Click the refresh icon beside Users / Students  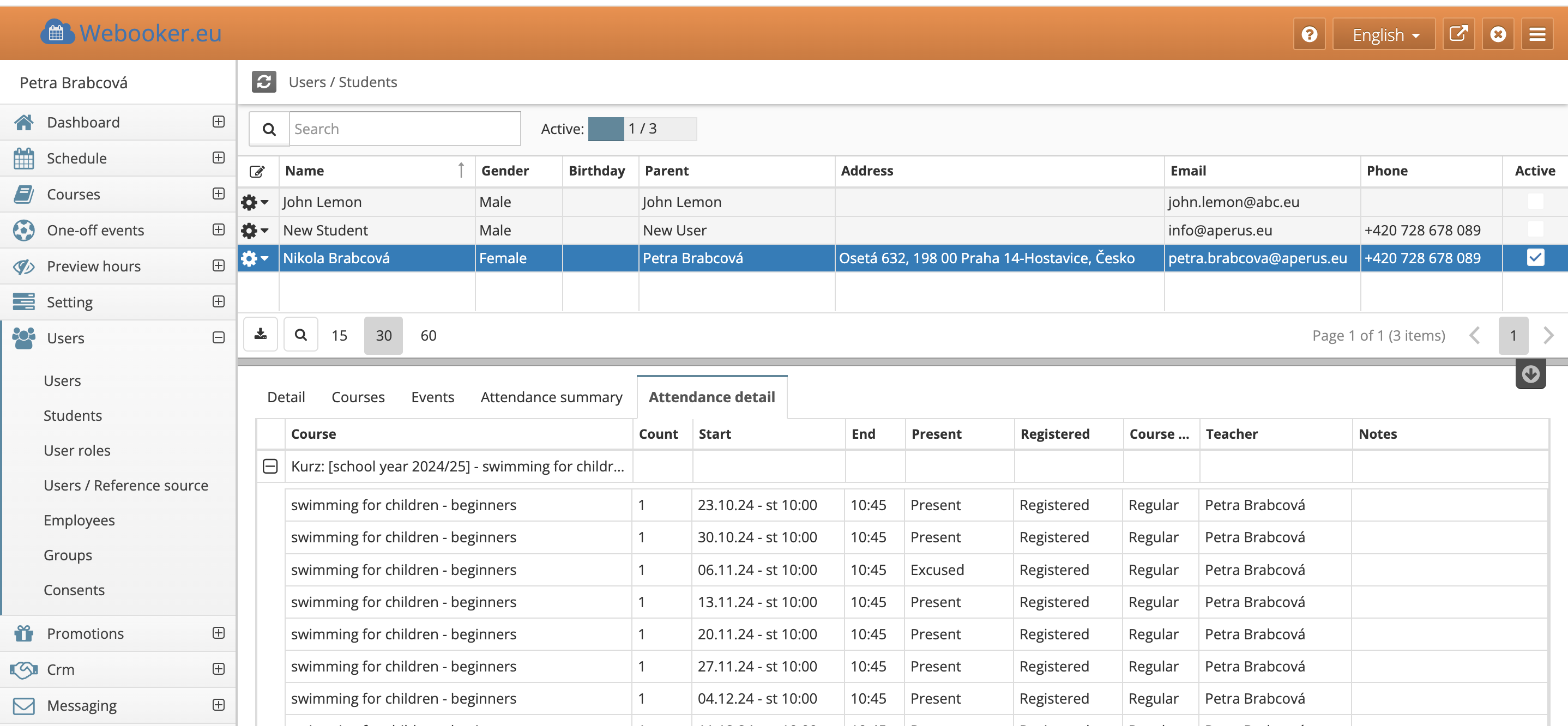(264, 82)
